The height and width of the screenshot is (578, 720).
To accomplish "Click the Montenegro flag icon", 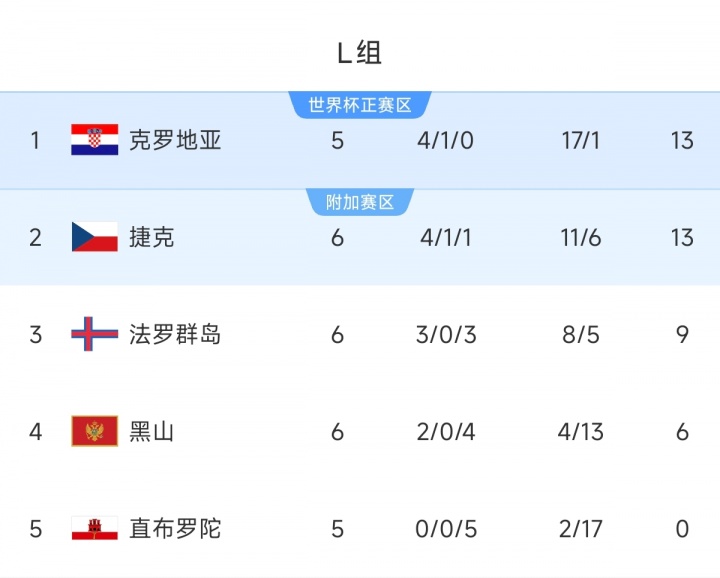I will [95, 431].
